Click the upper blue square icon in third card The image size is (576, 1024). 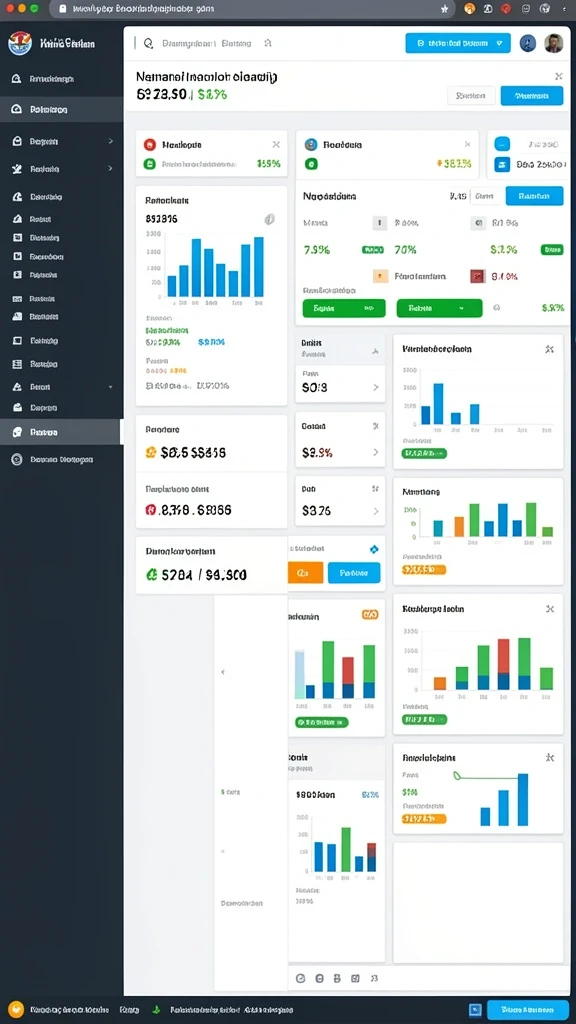[502, 144]
